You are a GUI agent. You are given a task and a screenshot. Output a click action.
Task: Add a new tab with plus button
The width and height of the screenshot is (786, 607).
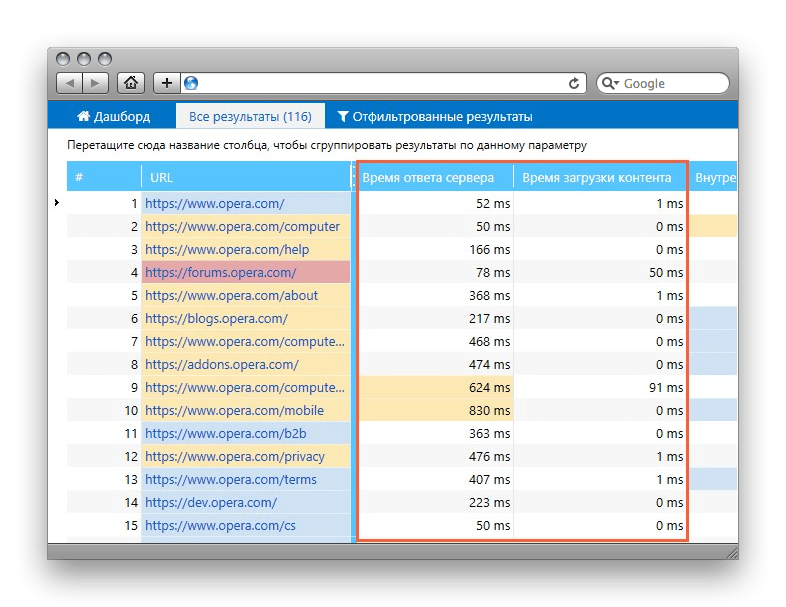pos(166,83)
